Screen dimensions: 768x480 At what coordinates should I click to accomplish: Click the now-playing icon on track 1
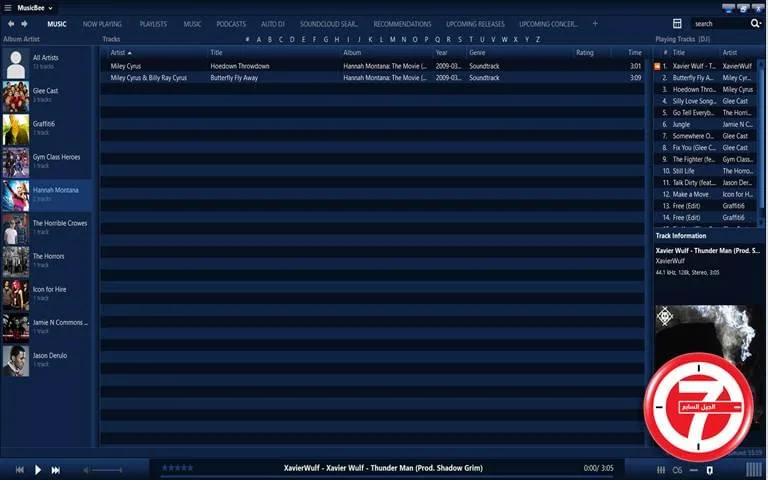[x=657, y=66]
